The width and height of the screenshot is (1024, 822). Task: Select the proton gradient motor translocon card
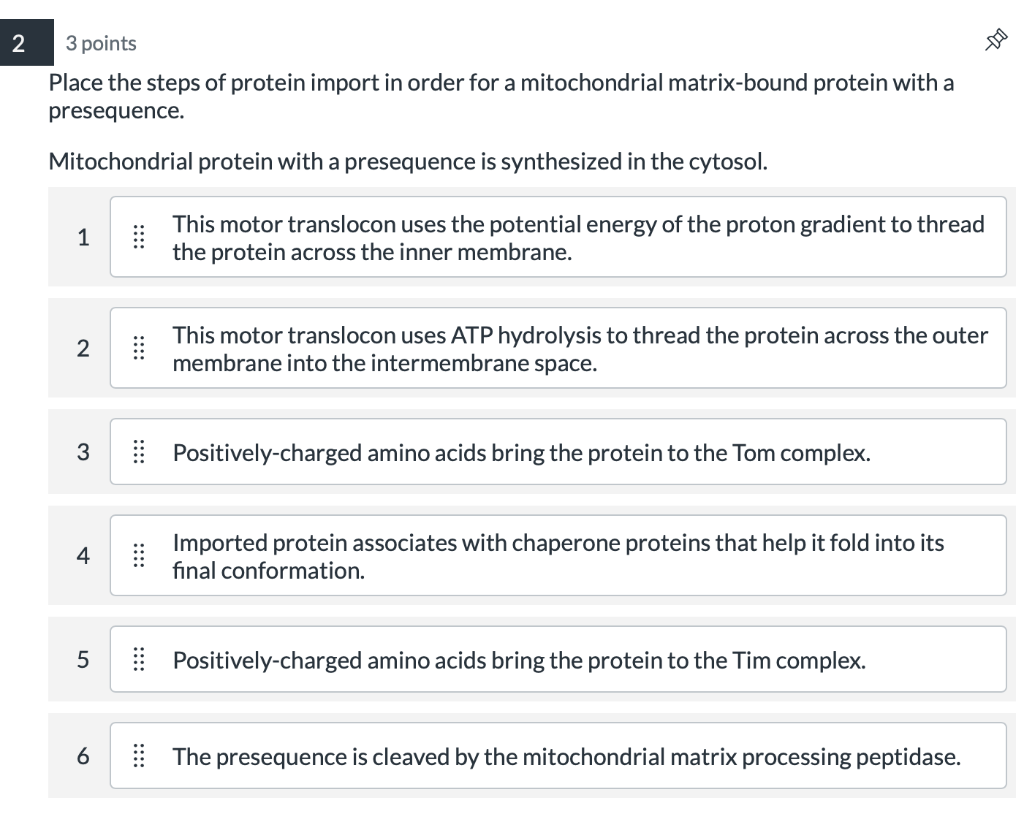[557, 238]
